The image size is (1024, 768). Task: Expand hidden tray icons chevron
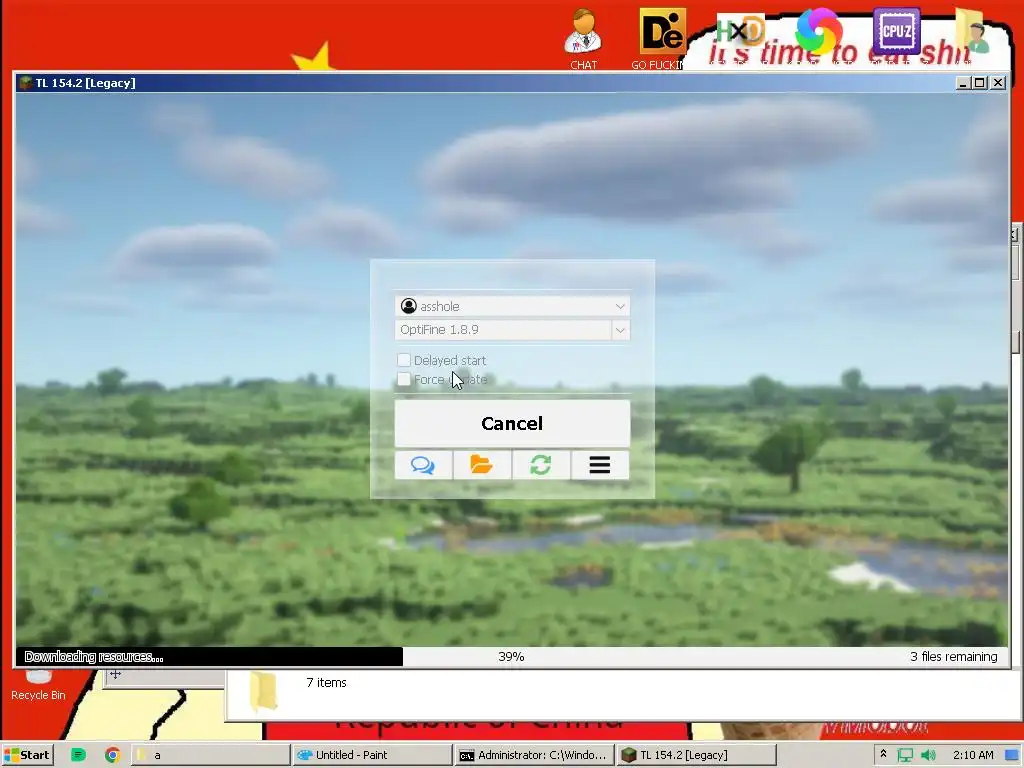883,754
